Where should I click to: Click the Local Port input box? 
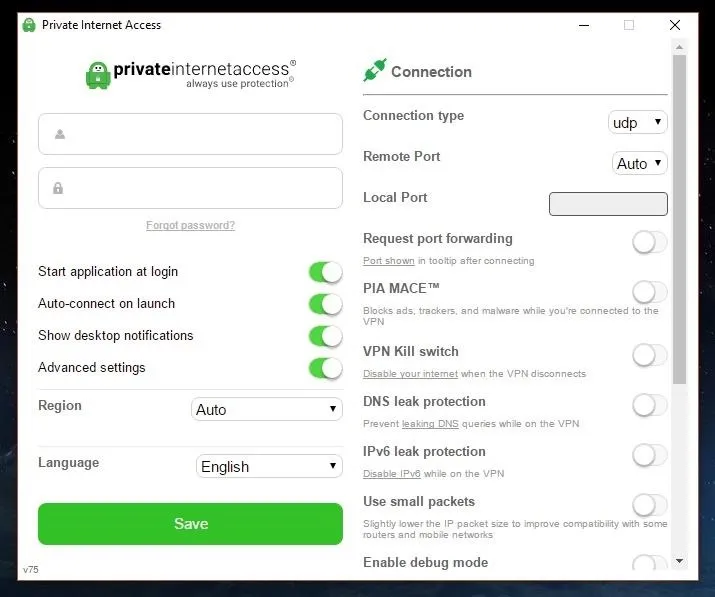[608, 204]
